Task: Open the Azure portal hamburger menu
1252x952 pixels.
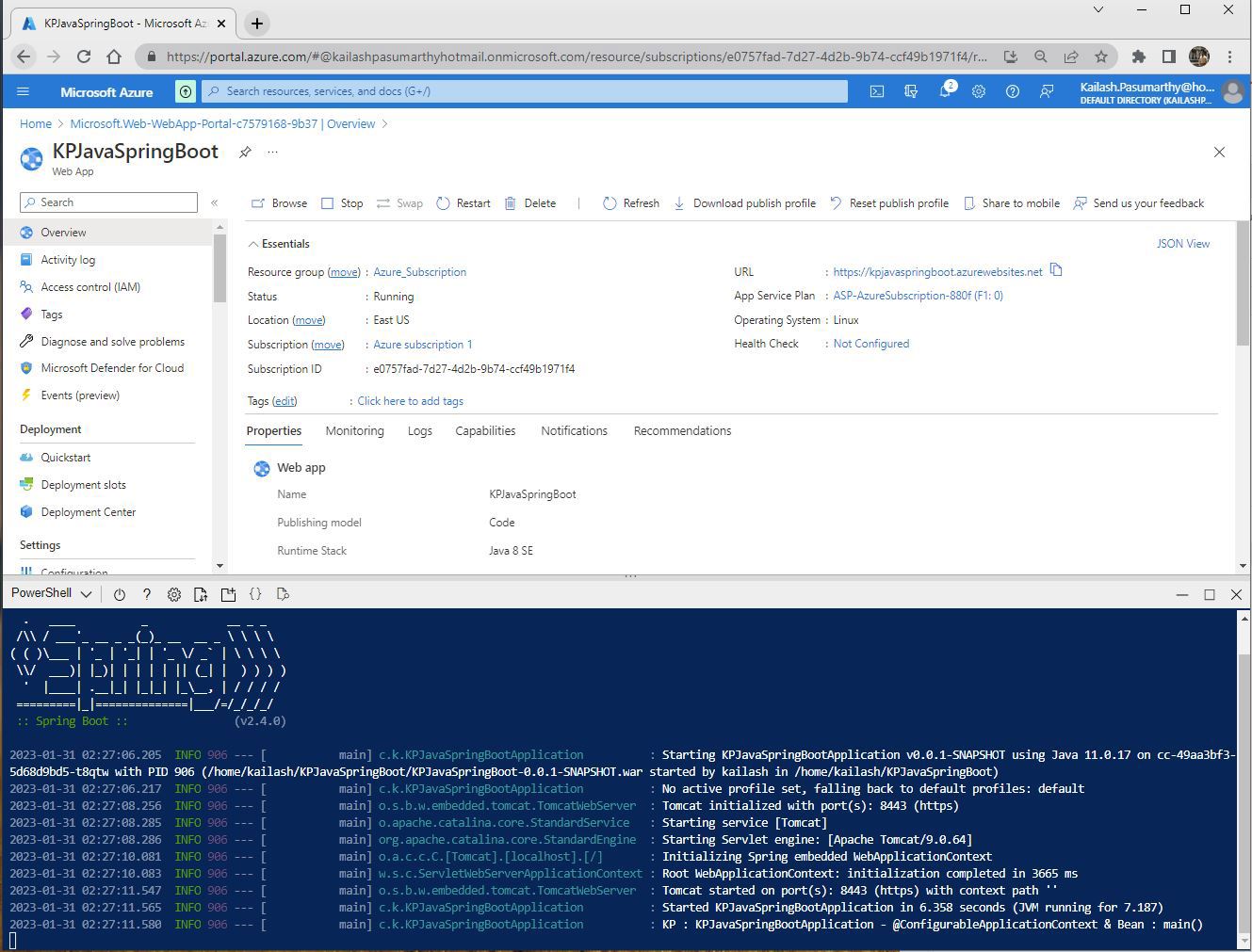Action: (x=24, y=91)
